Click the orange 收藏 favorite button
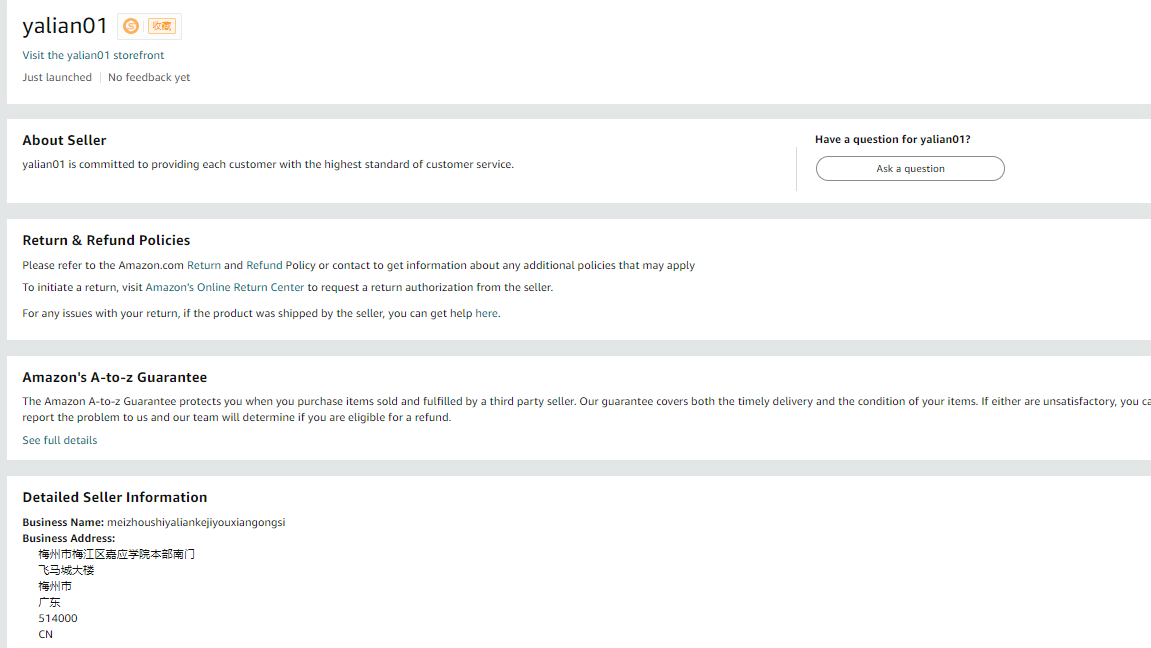Image resolution: width=1151 pixels, height=648 pixels. tap(162, 26)
